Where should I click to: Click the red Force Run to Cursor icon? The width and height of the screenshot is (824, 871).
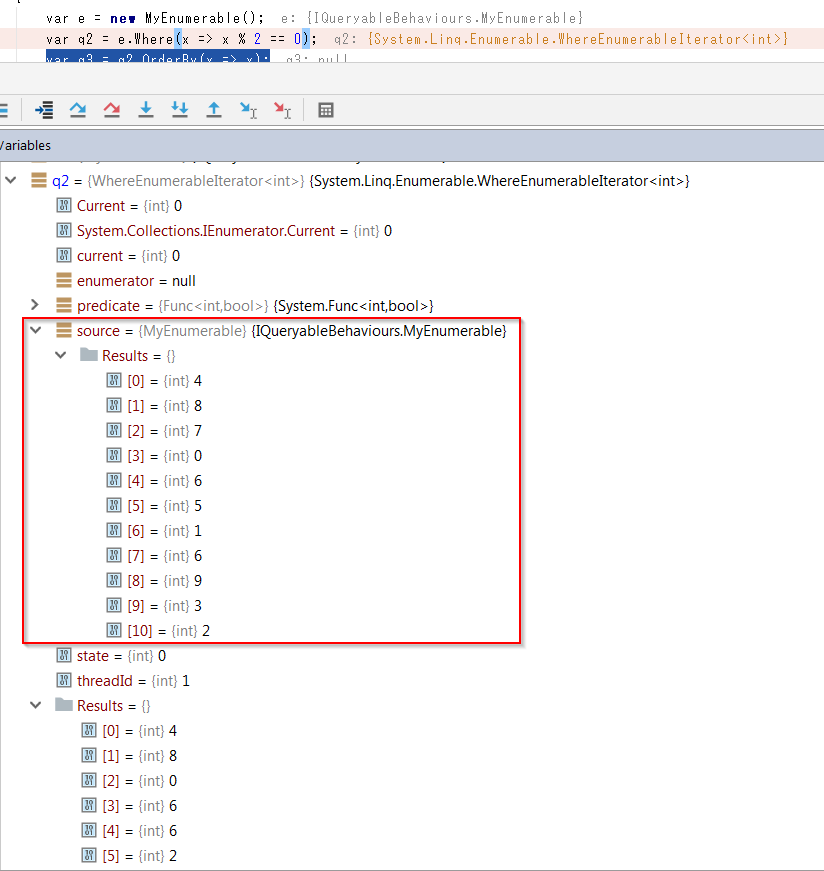pyautogui.click(x=282, y=110)
